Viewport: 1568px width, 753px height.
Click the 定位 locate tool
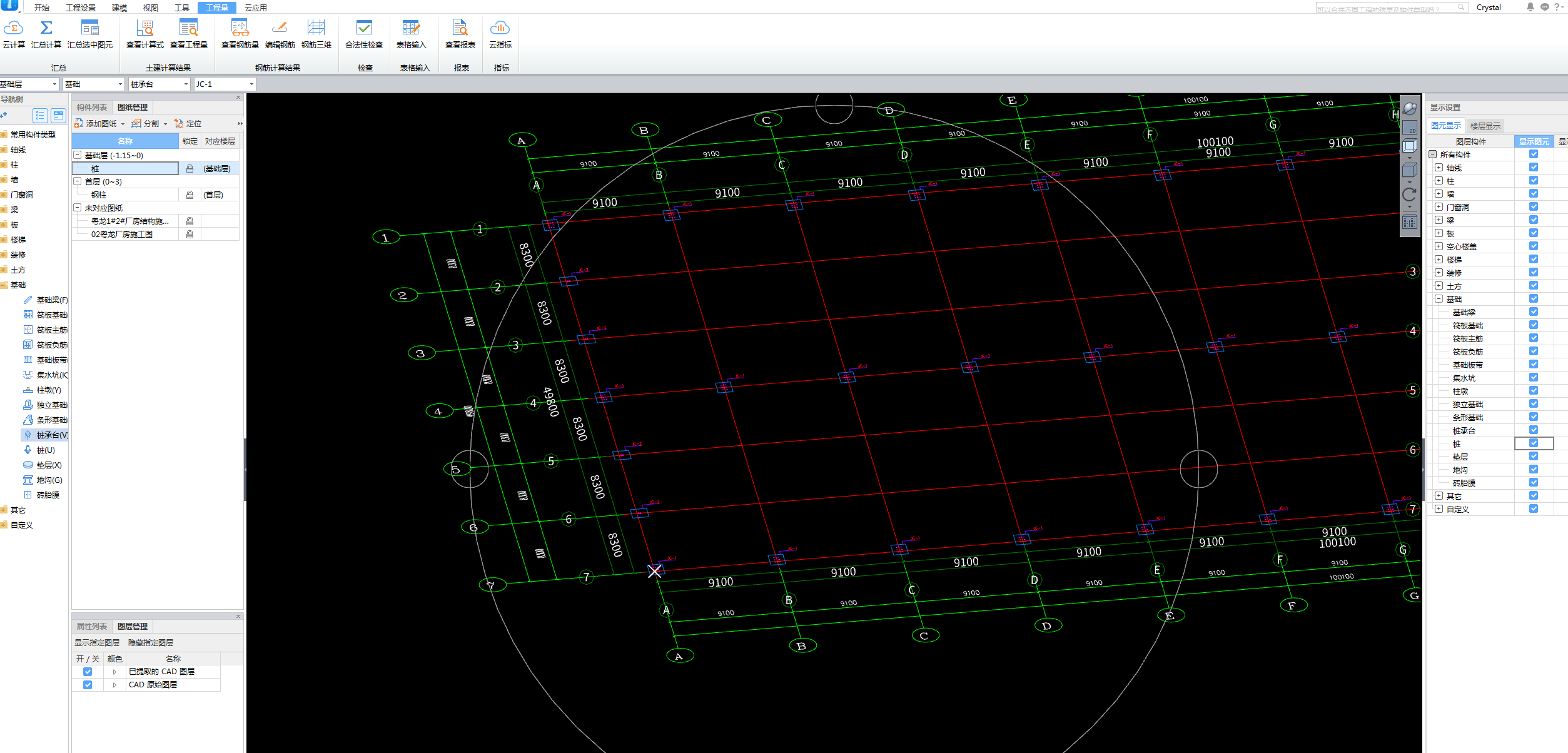(188, 123)
